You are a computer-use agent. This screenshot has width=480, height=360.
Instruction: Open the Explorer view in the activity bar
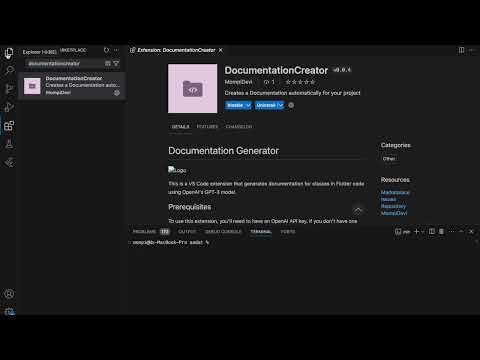[9, 53]
